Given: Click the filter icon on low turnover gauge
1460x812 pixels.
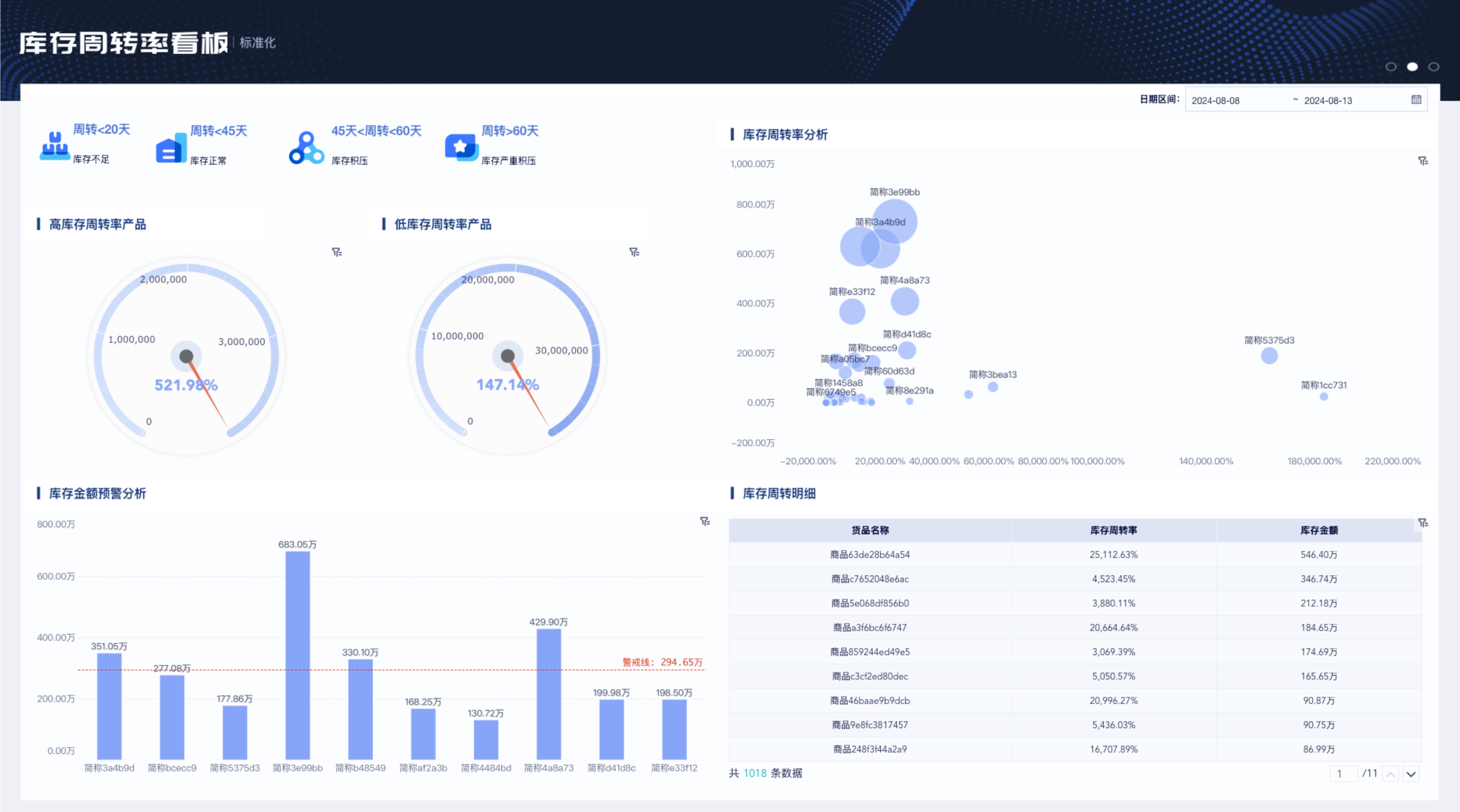Looking at the screenshot, I should pyautogui.click(x=634, y=252).
